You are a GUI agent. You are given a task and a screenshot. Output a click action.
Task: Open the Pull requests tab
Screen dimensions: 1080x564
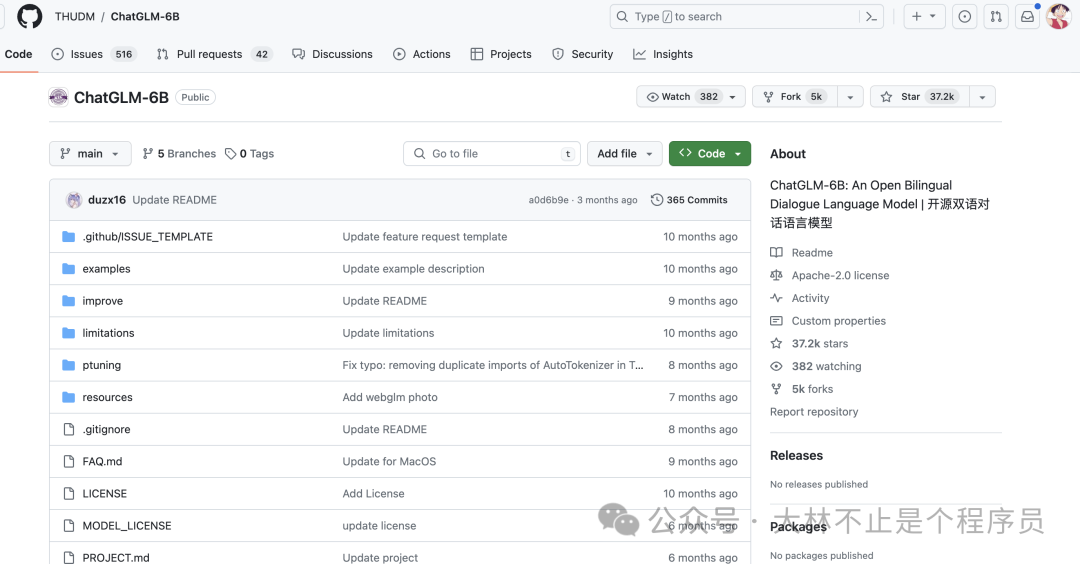[215, 54]
